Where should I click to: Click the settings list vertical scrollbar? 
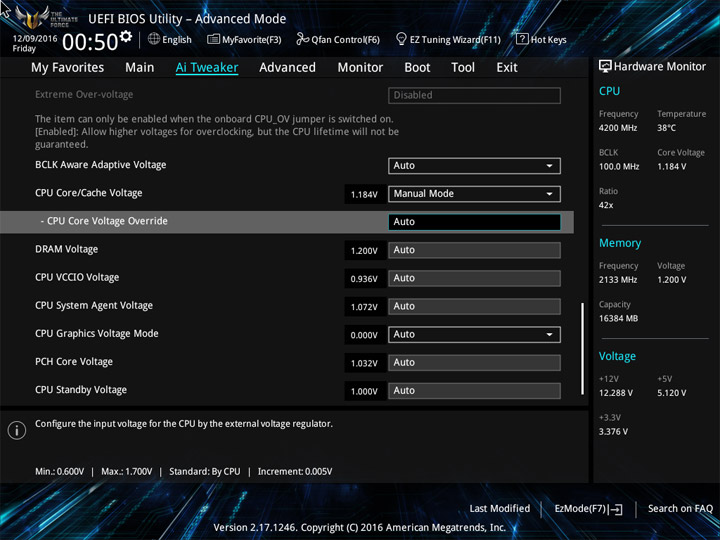(x=582, y=349)
